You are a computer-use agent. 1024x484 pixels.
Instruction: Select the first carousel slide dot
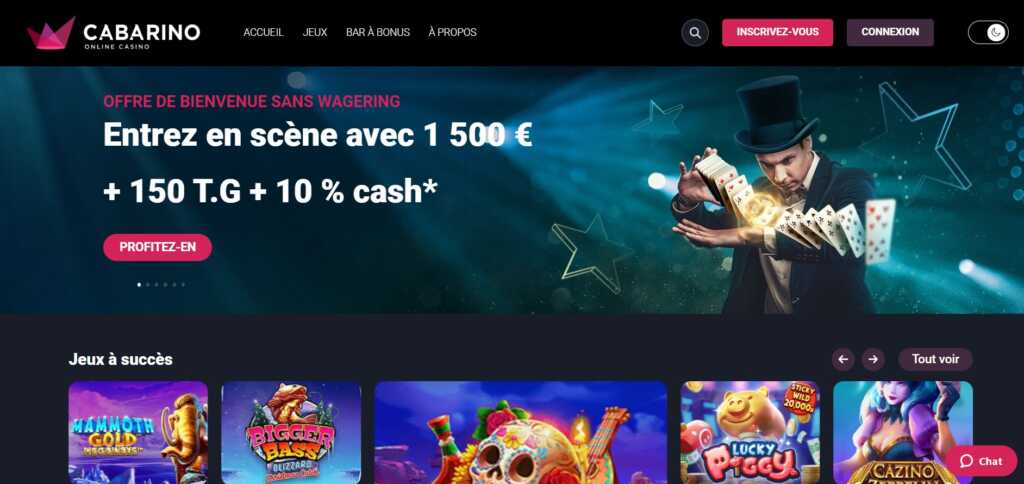click(139, 284)
